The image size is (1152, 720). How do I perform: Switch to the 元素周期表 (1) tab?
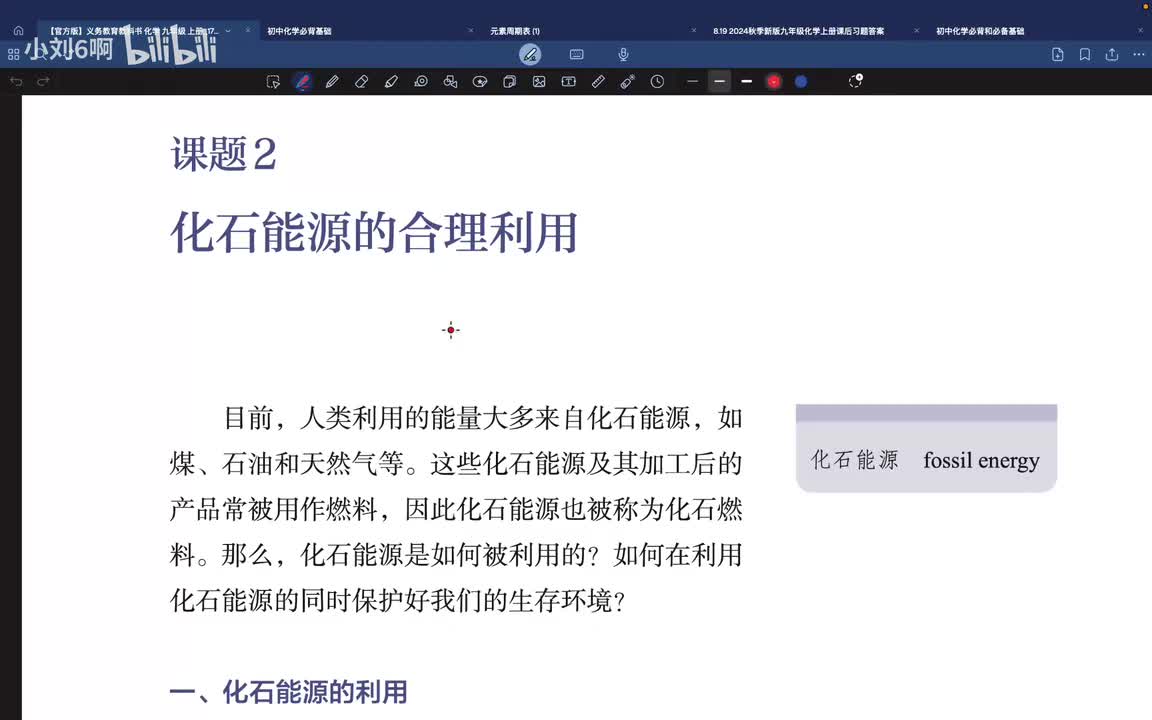point(515,31)
